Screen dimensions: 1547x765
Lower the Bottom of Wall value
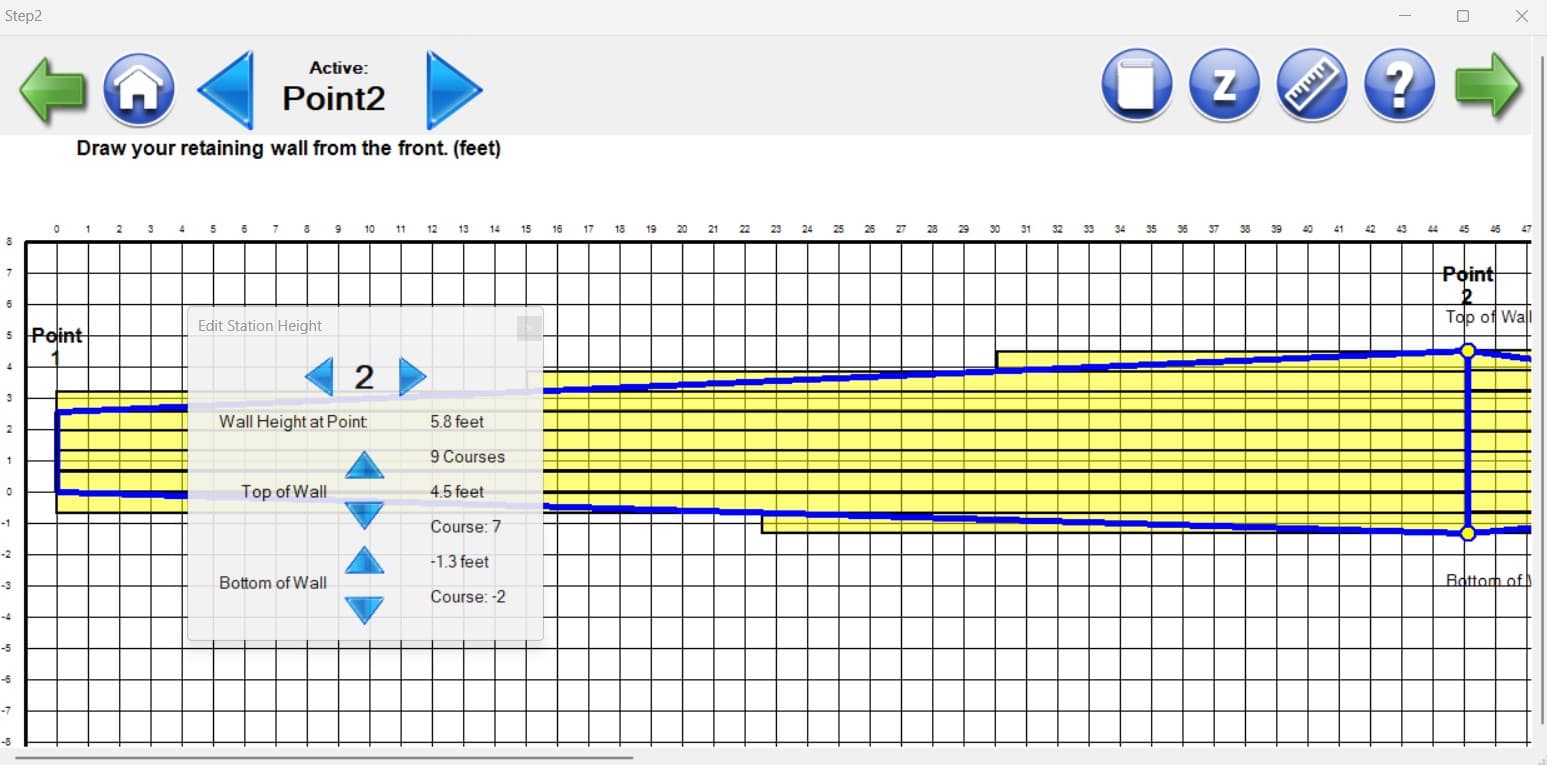tap(365, 608)
